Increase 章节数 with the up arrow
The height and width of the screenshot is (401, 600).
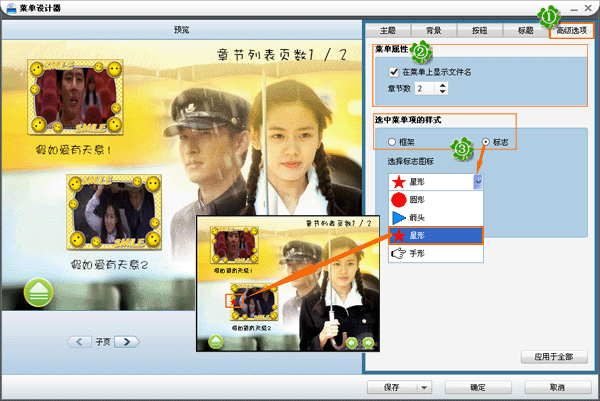coord(443,85)
